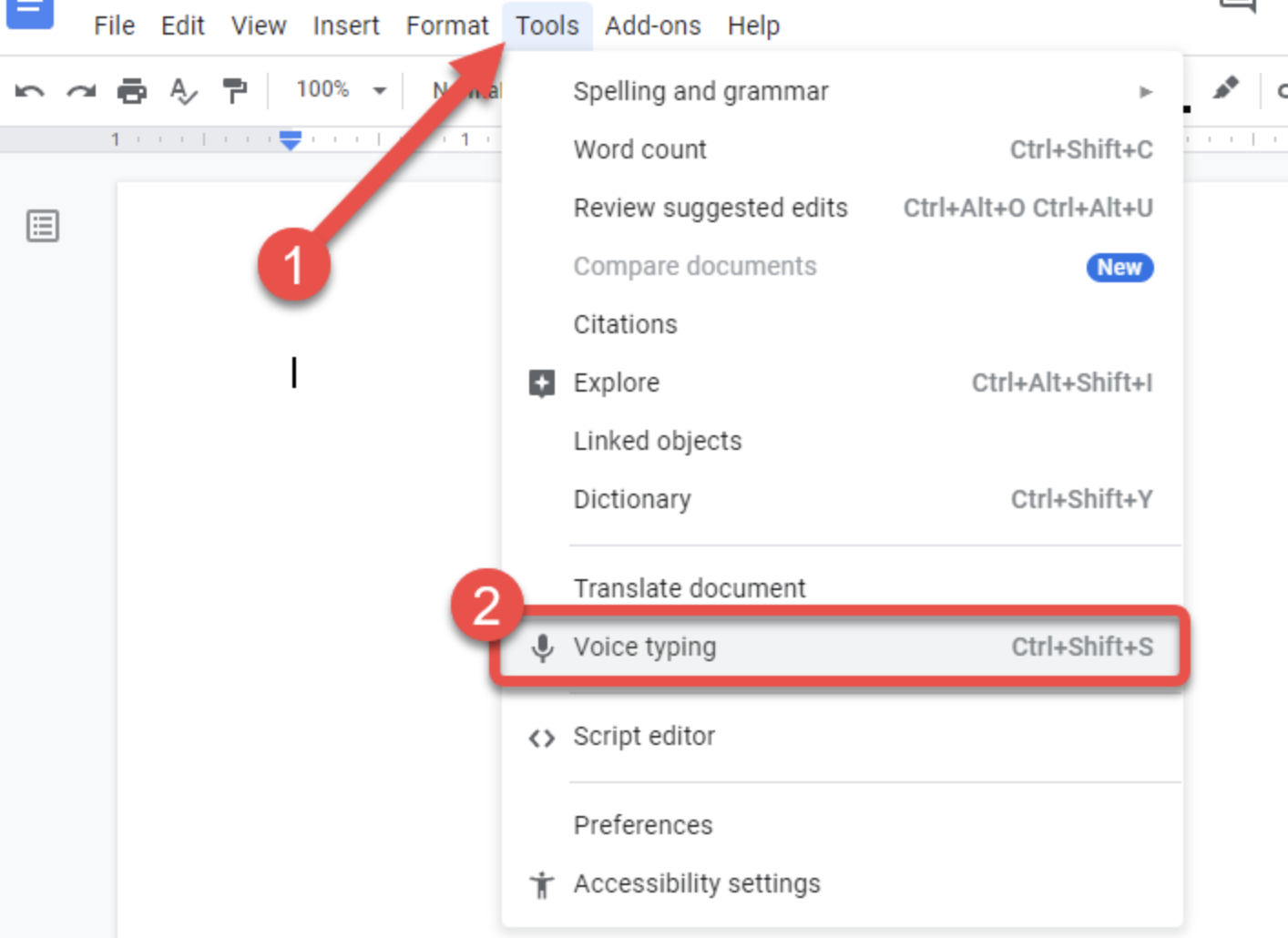This screenshot has width=1288, height=938.
Task: Click the New badge on Compare documents
Action: [x=1119, y=267]
